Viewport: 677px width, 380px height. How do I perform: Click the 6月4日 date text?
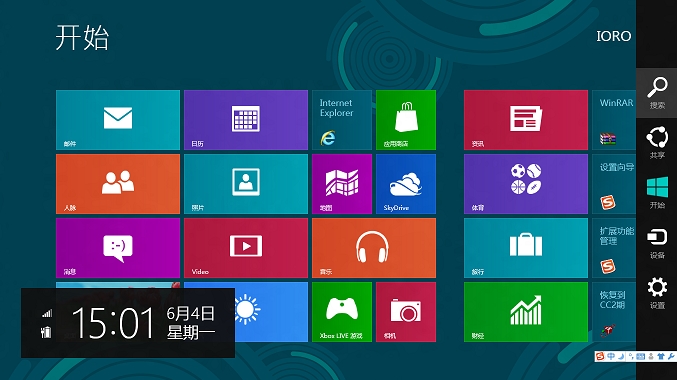[190, 313]
